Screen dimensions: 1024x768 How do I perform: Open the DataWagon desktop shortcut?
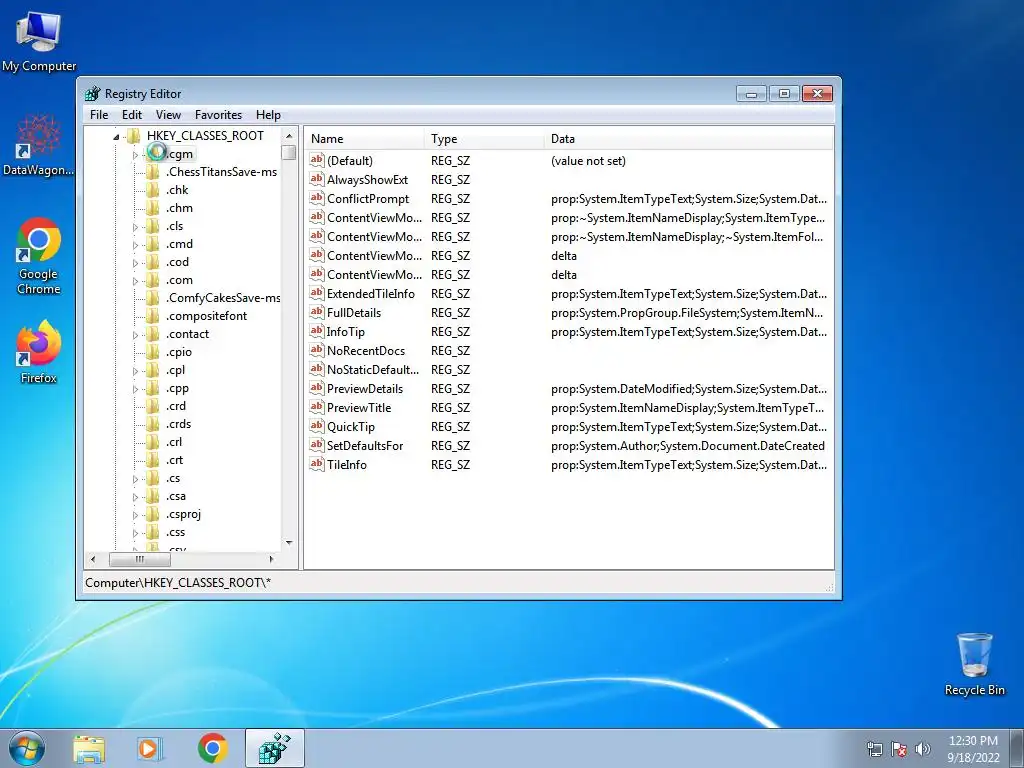pyautogui.click(x=38, y=146)
